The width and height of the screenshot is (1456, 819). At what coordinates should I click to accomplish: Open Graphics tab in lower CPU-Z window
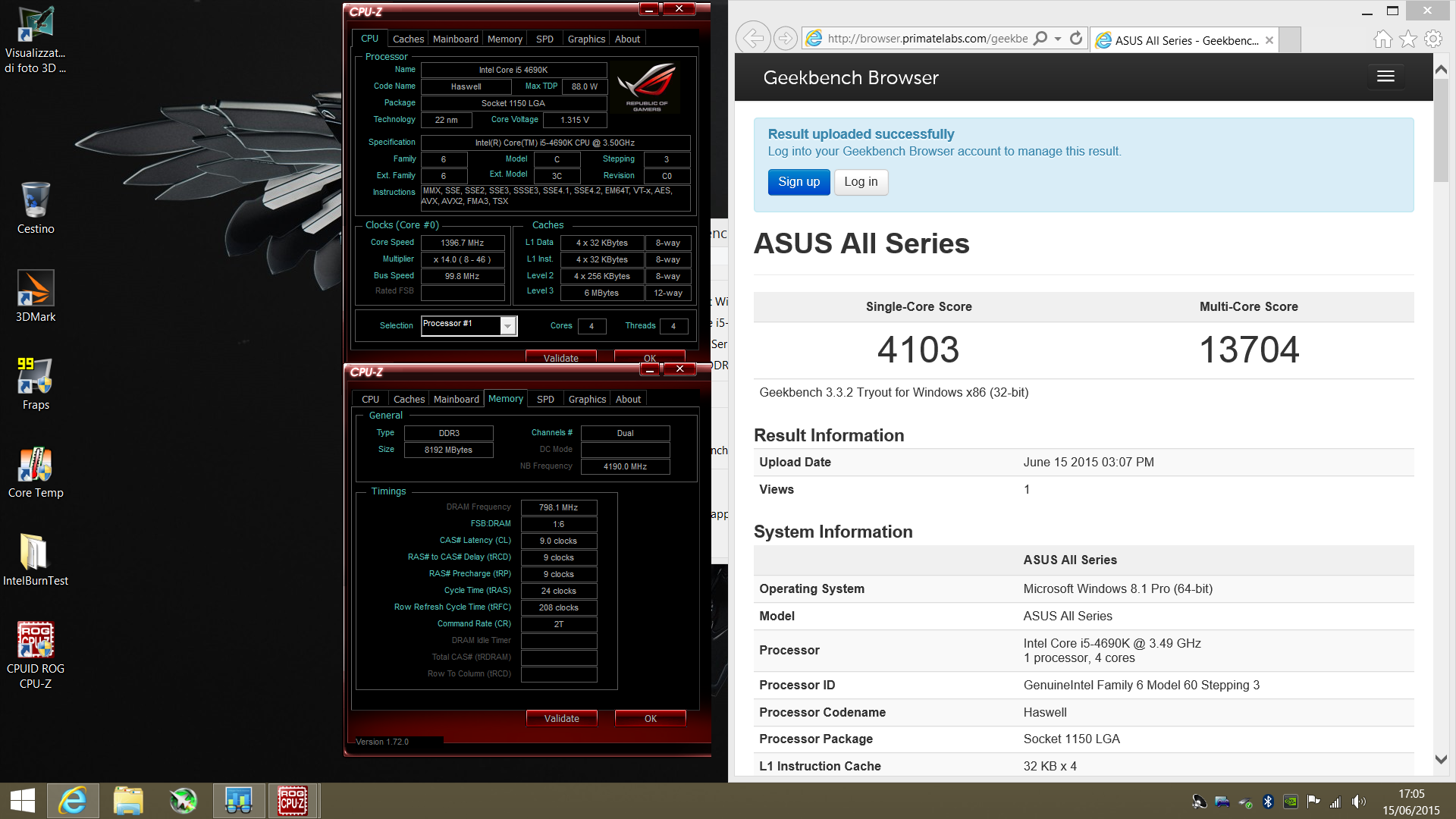[x=587, y=399]
